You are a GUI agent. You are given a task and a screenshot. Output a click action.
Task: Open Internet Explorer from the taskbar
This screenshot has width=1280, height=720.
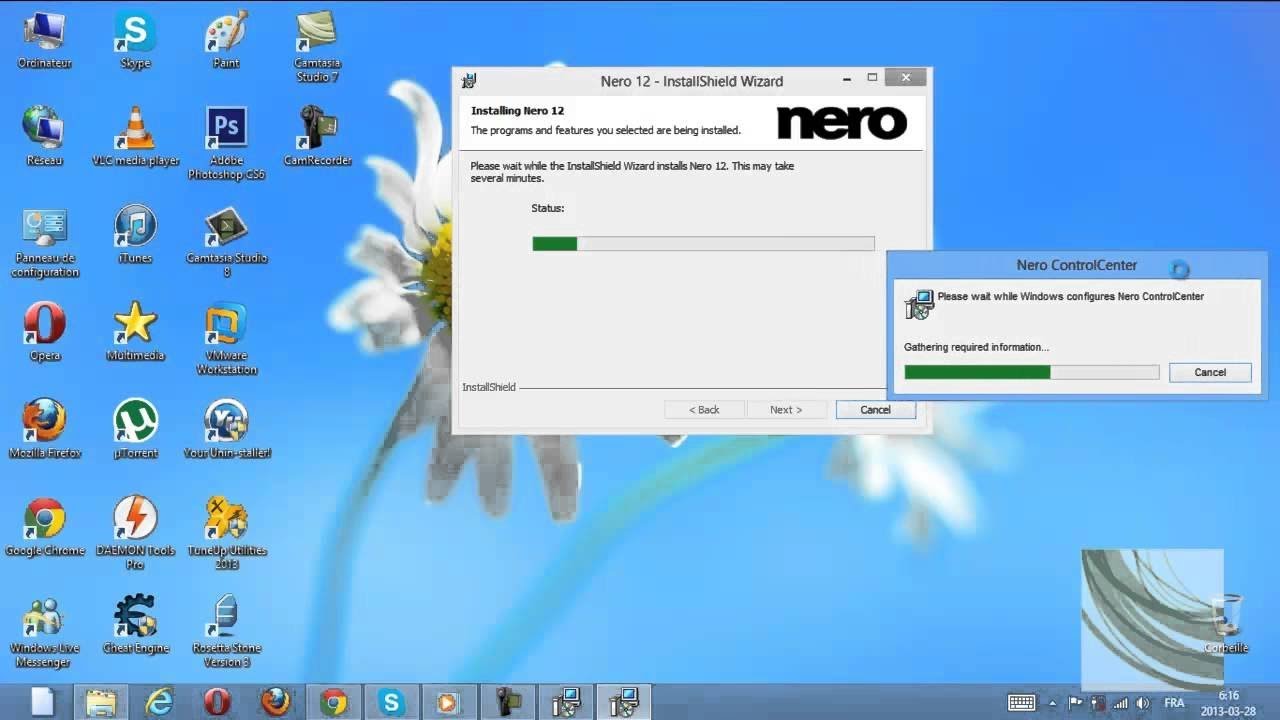pos(159,702)
